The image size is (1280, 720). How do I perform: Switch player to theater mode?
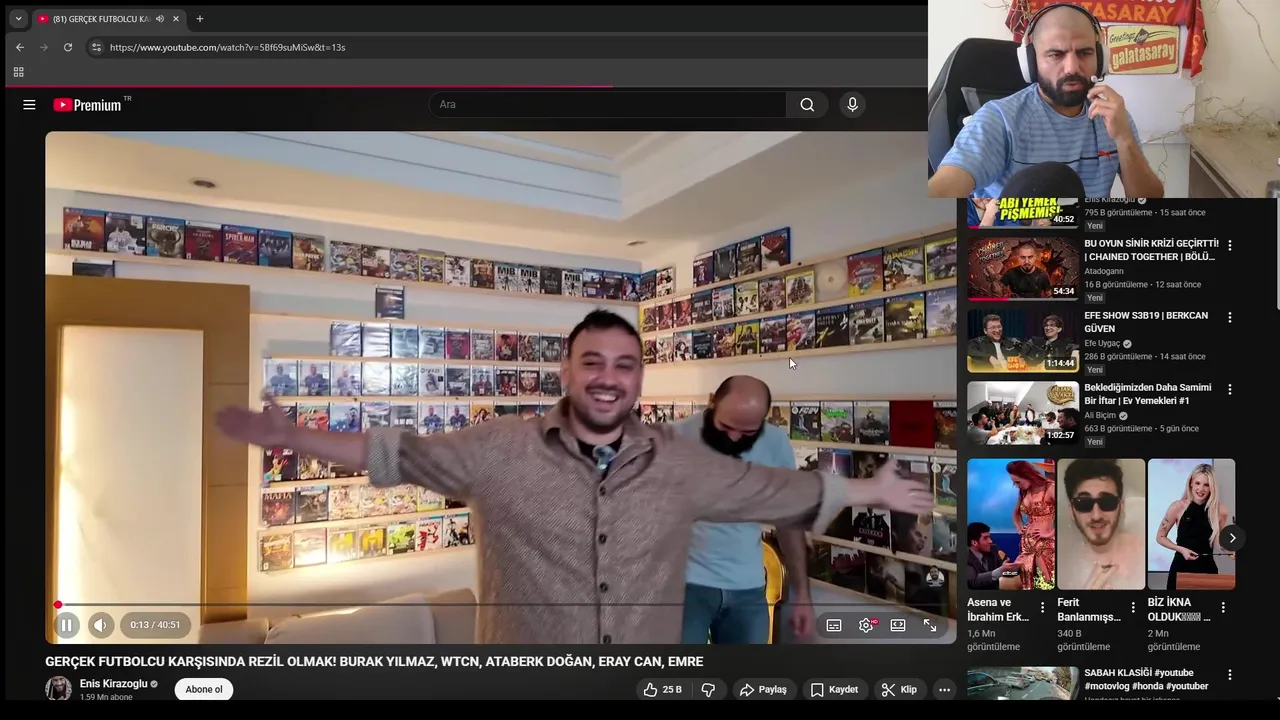pyautogui.click(x=898, y=625)
